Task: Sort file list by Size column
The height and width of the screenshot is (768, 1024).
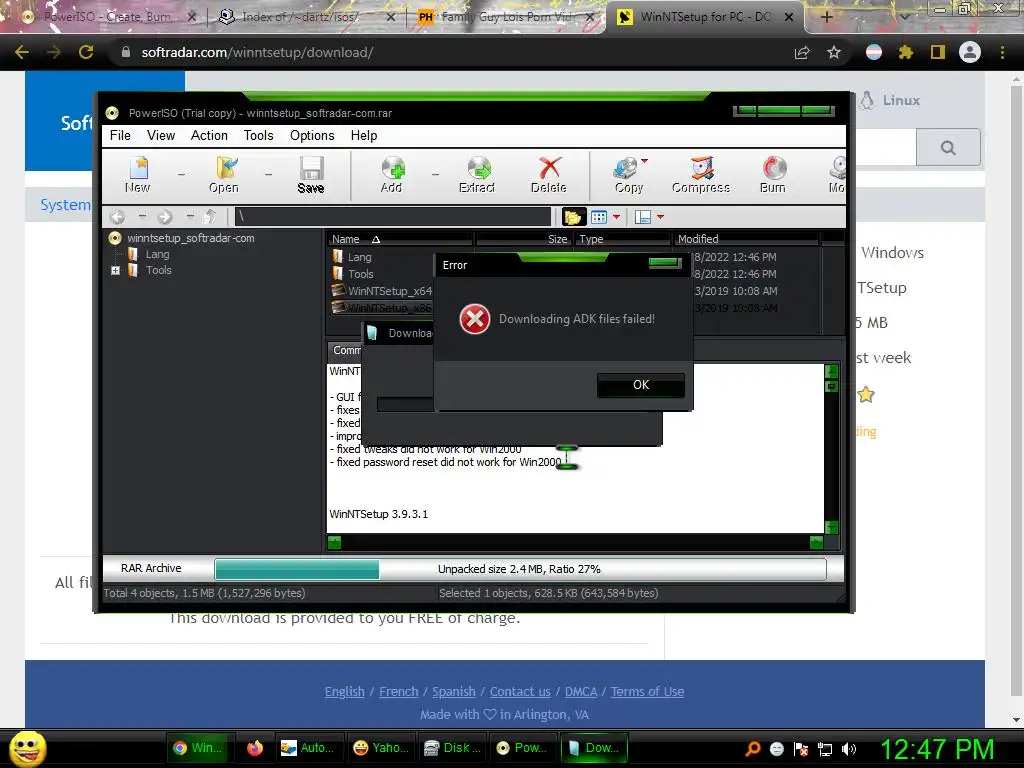Action: 524,239
